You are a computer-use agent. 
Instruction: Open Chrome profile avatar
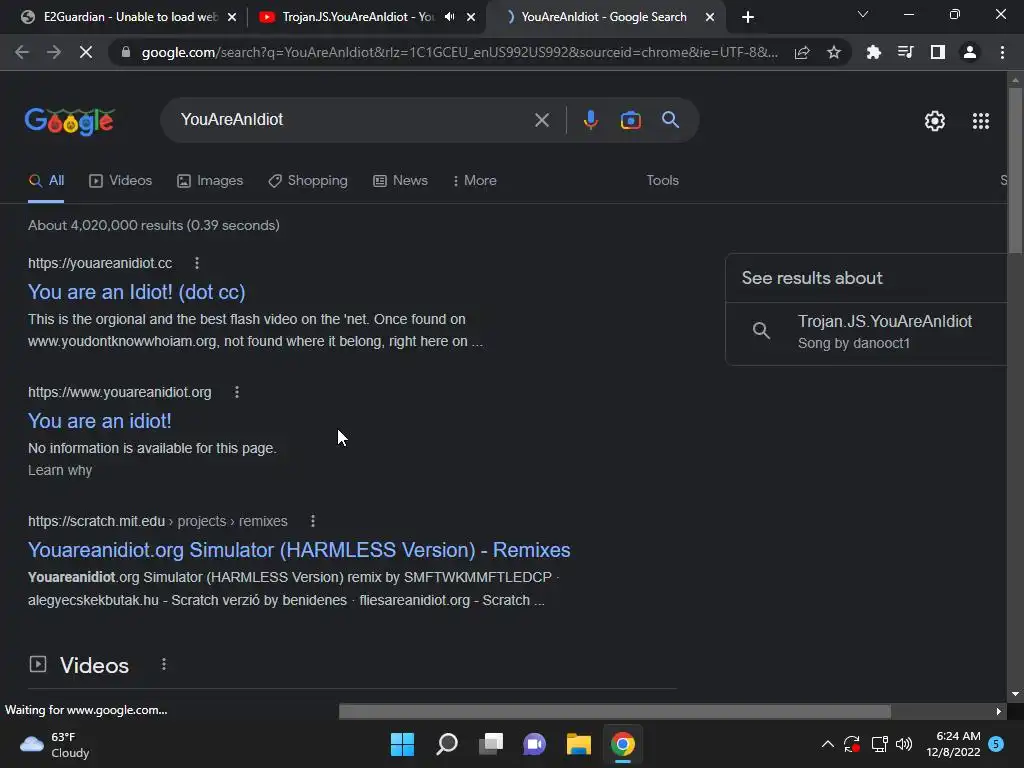pos(970,52)
